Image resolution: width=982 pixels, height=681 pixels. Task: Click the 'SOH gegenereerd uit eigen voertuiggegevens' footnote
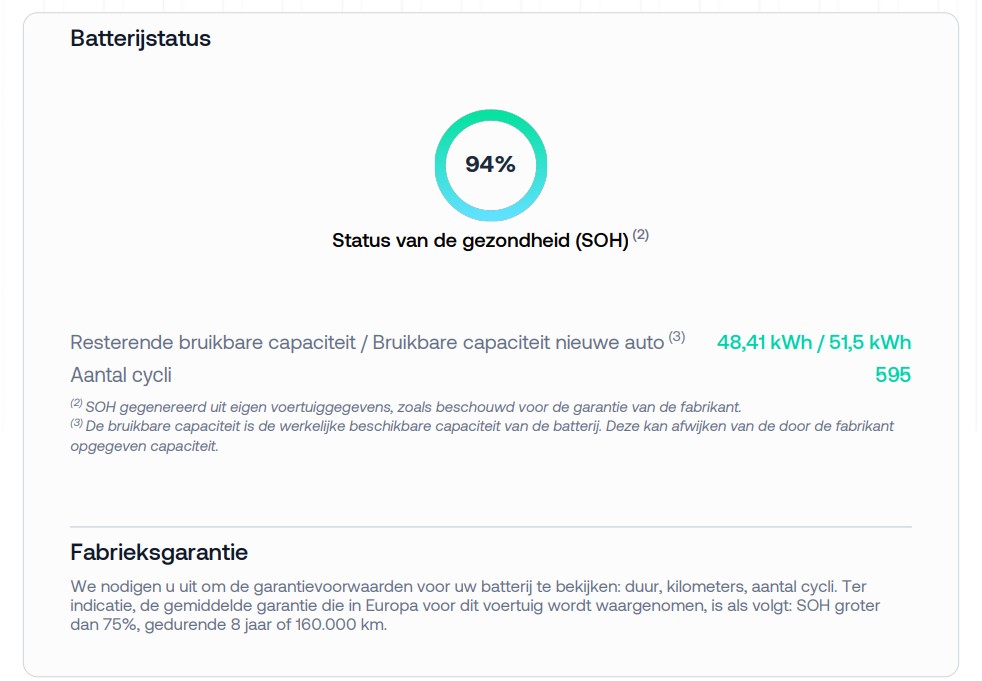point(412,407)
